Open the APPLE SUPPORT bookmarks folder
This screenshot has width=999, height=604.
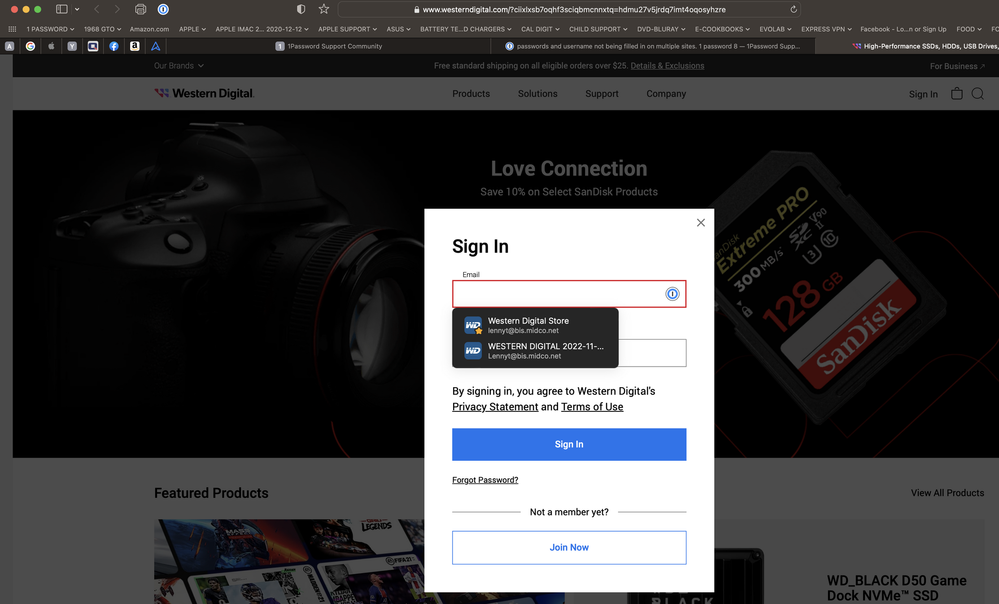point(346,29)
